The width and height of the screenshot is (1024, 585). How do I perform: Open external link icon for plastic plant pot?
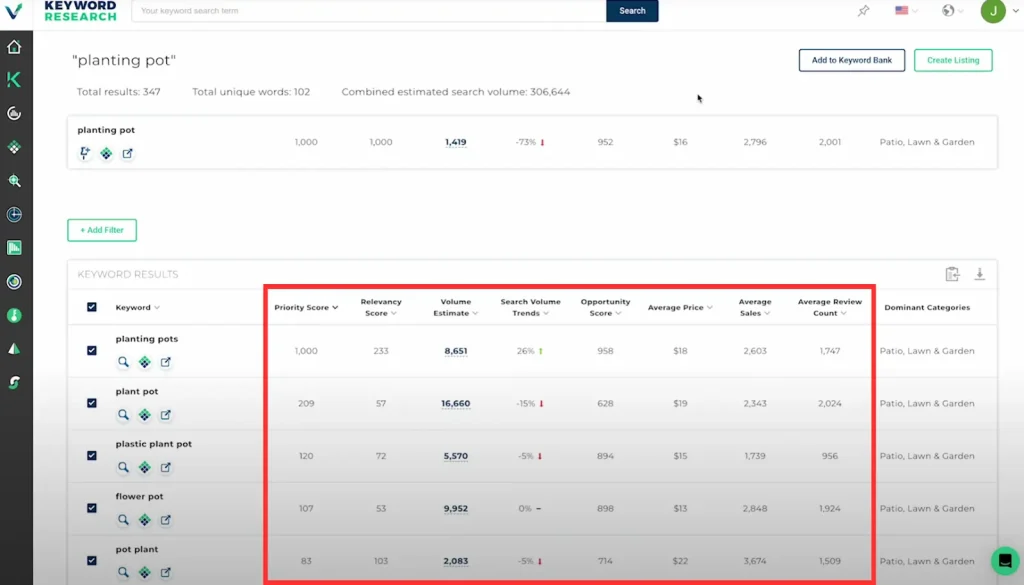[x=166, y=467]
